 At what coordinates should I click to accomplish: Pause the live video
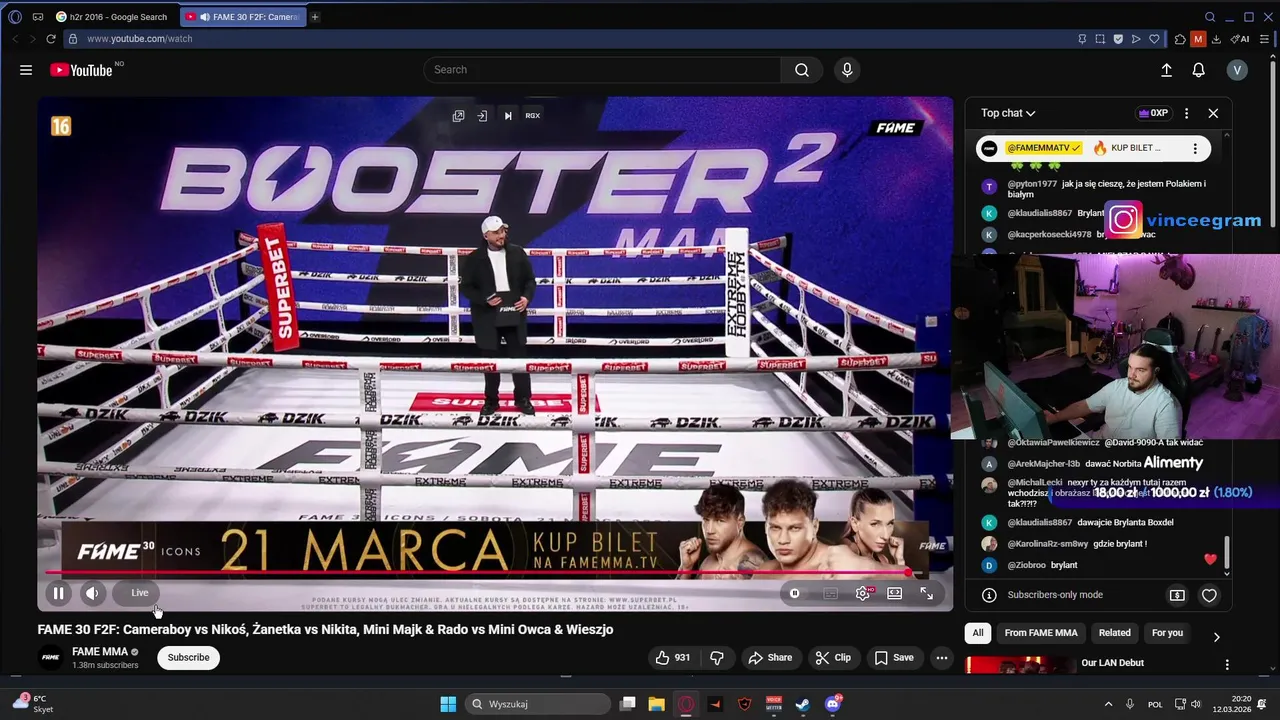[x=58, y=593]
